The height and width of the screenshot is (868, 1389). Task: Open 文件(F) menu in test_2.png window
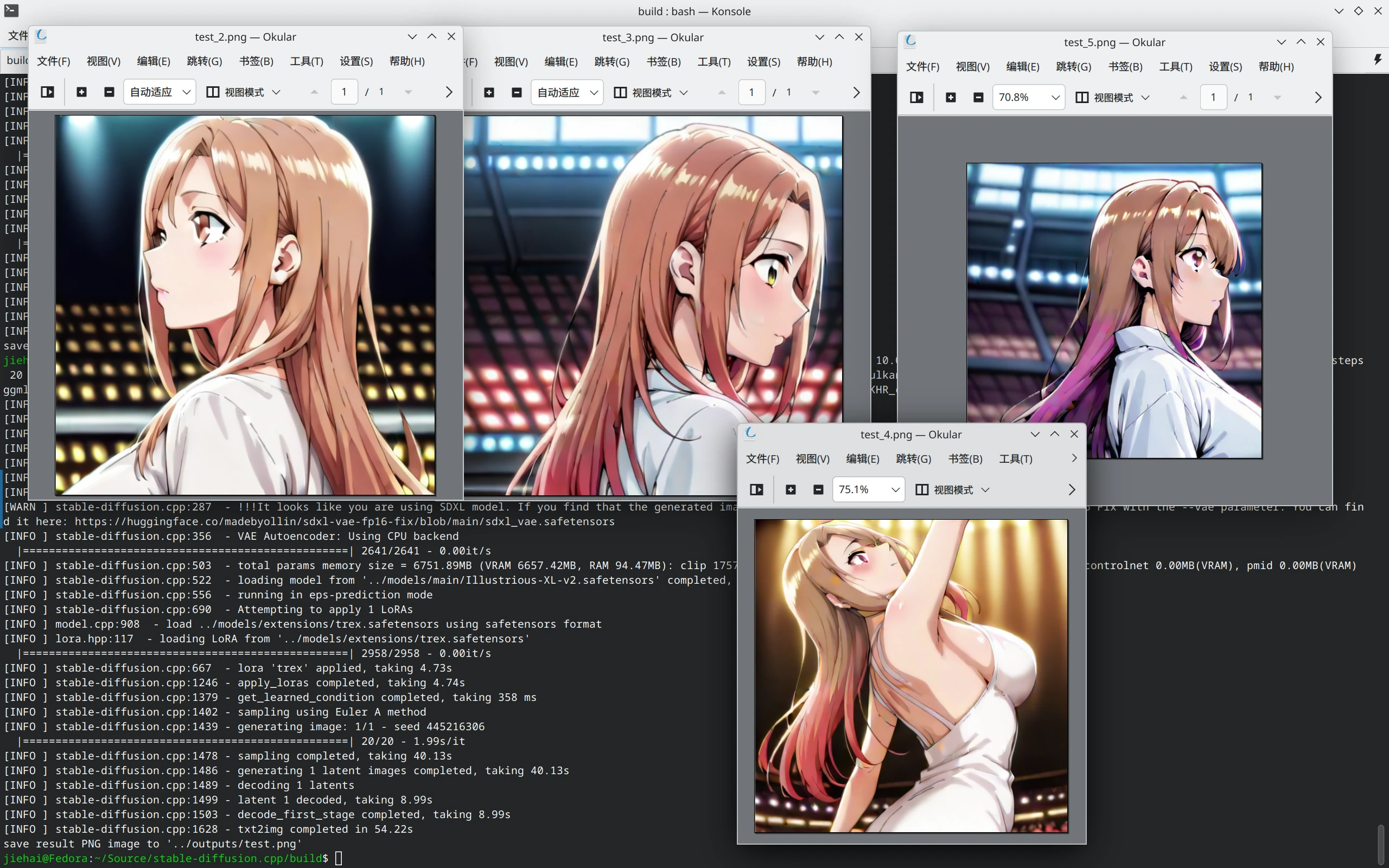click(x=53, y=61)
